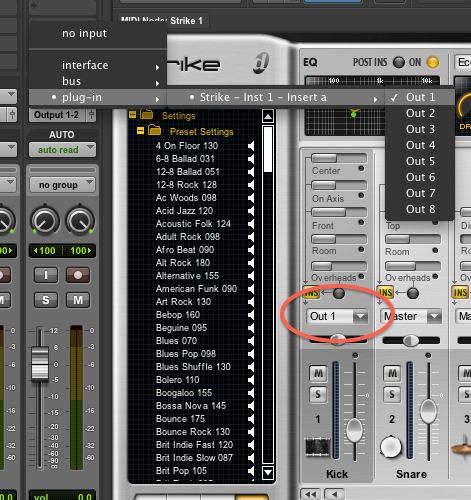
Task: Click scroll-up arrow of preset list
Action: click(268, 116)
